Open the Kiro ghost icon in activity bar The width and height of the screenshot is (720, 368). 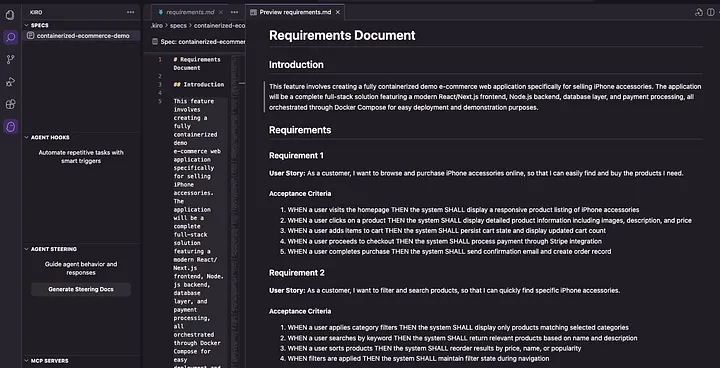tap(10, 126)
